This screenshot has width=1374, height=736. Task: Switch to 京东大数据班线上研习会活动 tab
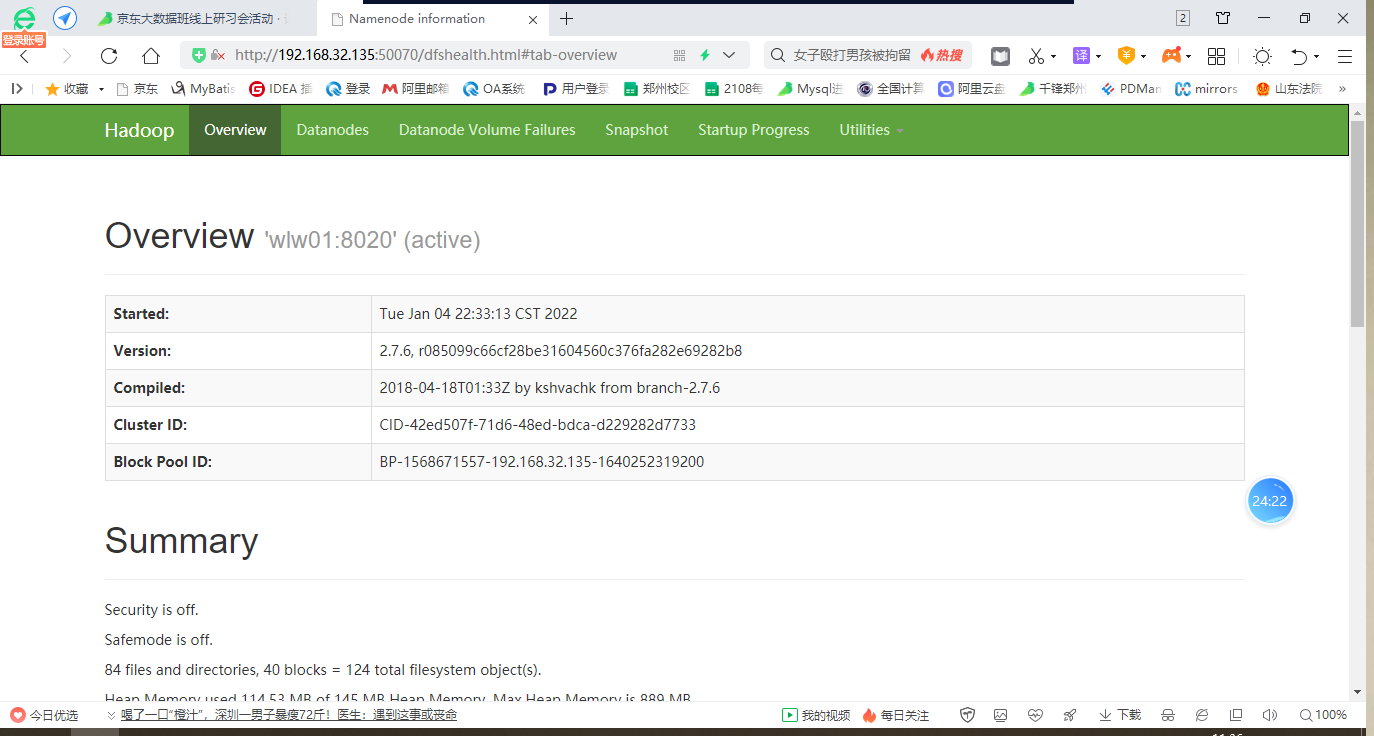click(200, 18)
